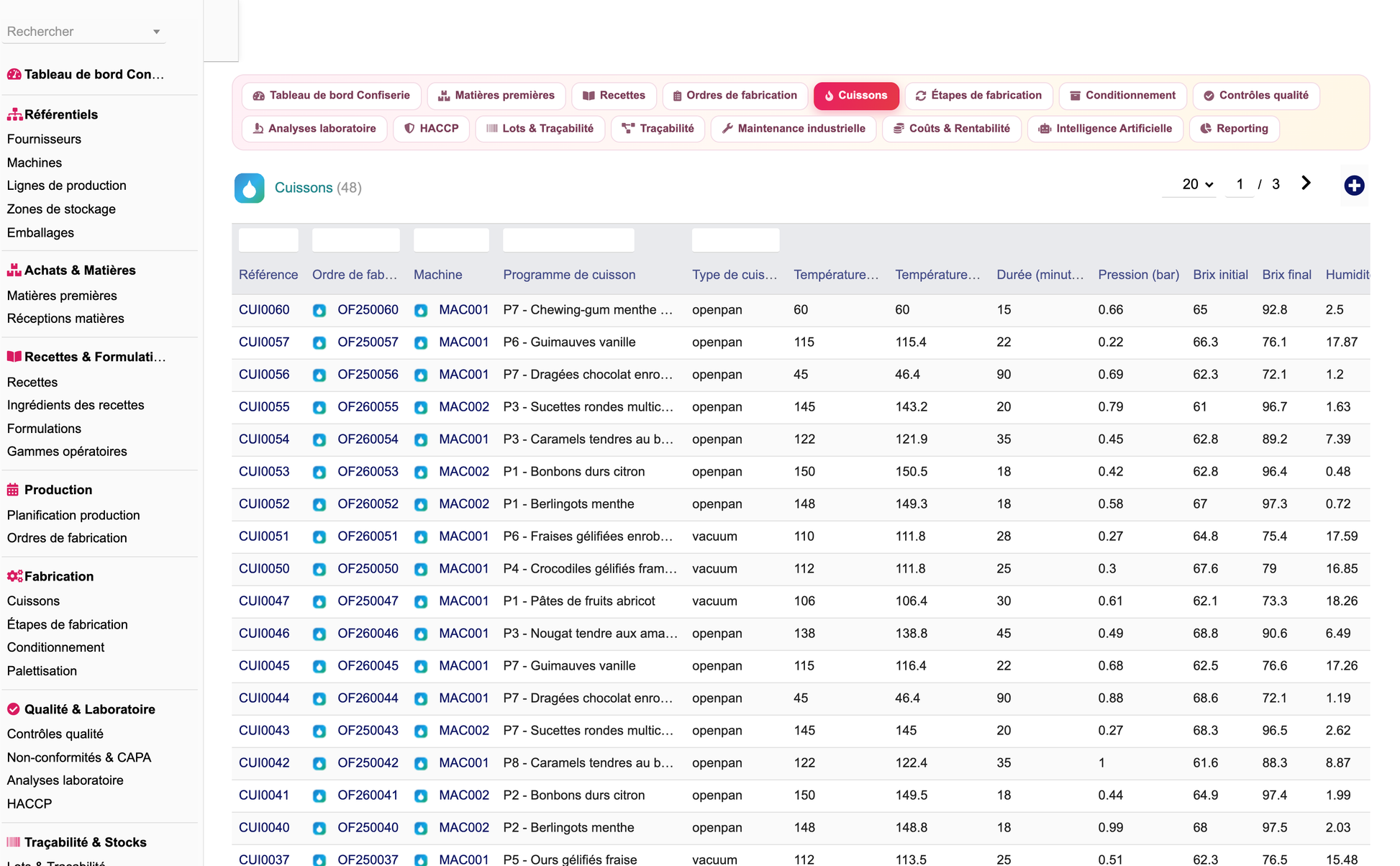
Task: Click the machine icon in row CUI0043
Action: pyautogui.click(x=421, y=731)
